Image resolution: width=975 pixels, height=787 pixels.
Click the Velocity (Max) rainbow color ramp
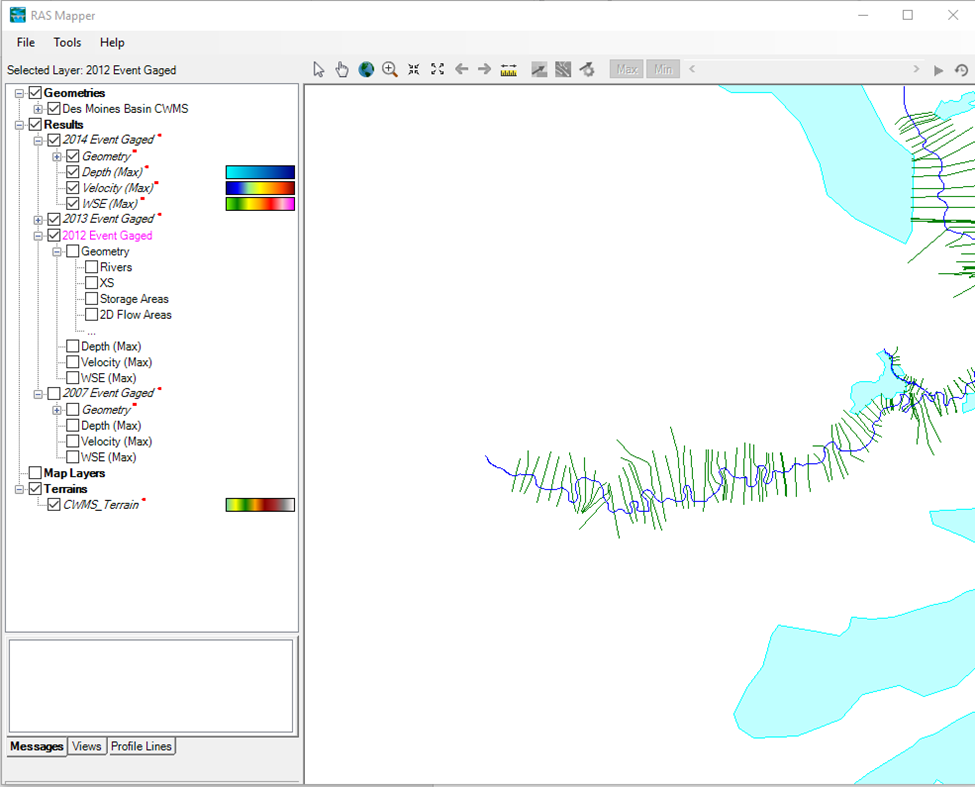point(260,188)
